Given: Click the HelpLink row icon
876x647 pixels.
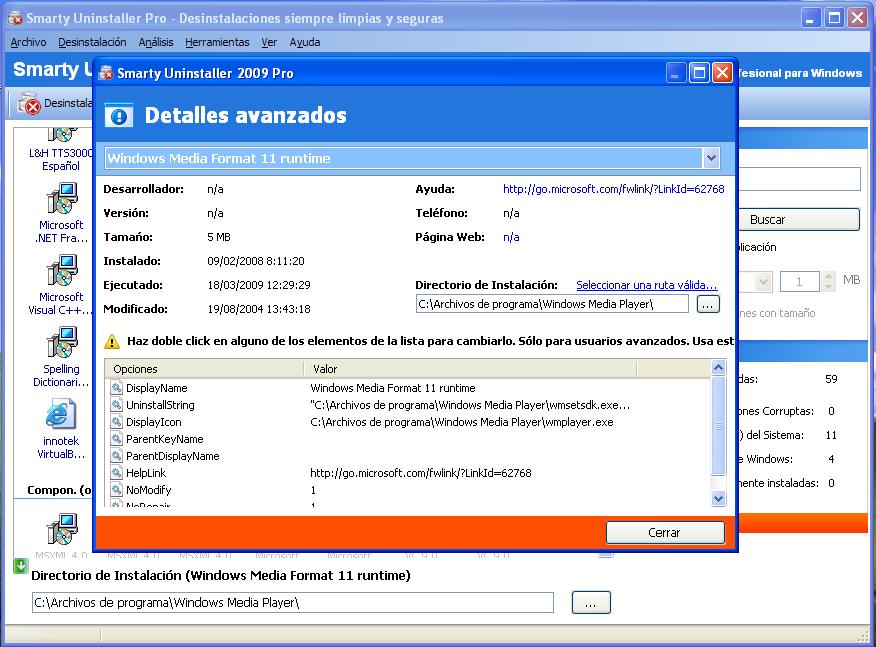Looking at the screenshot, I should 116,473.
